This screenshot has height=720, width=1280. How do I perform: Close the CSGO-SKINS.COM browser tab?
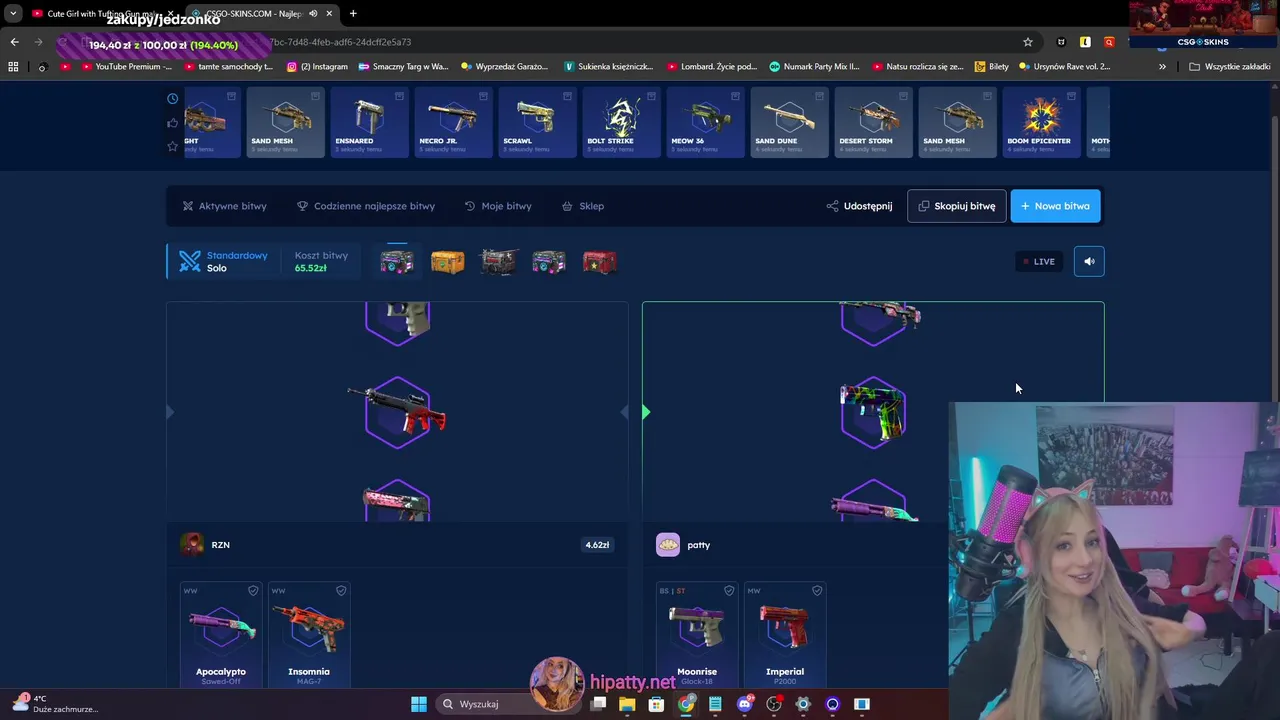point(329,14)
